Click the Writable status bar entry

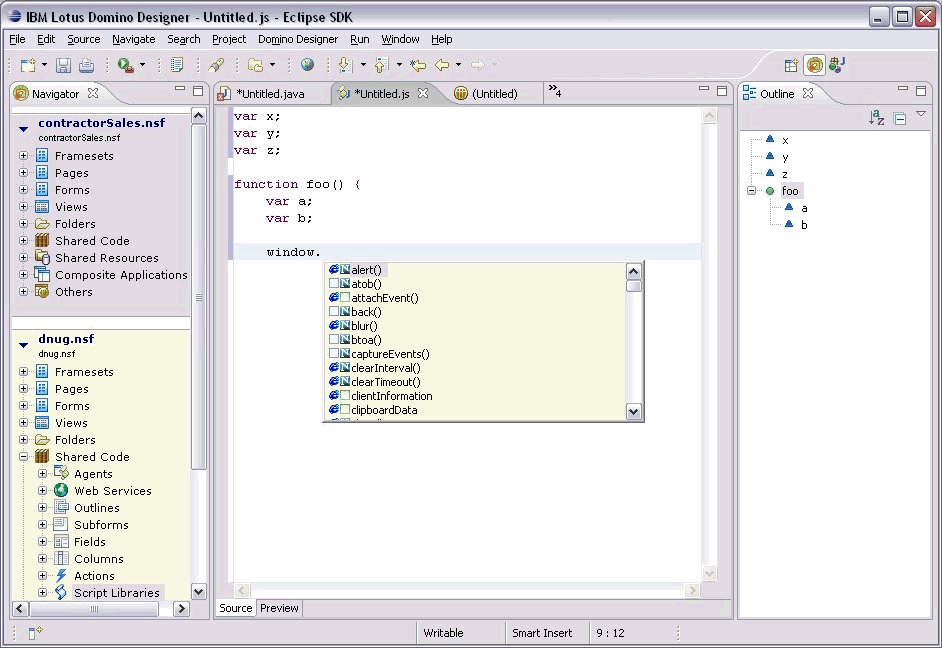point(443,633)
